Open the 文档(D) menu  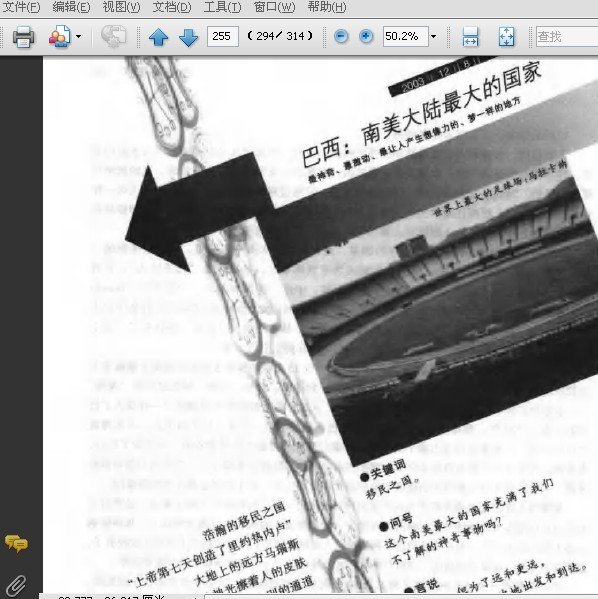click(x=172, y=7)
